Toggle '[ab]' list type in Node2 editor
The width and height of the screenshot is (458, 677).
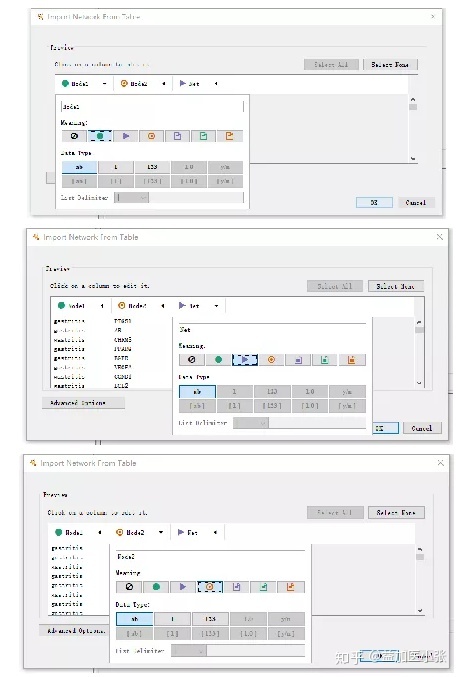point(134,633)
